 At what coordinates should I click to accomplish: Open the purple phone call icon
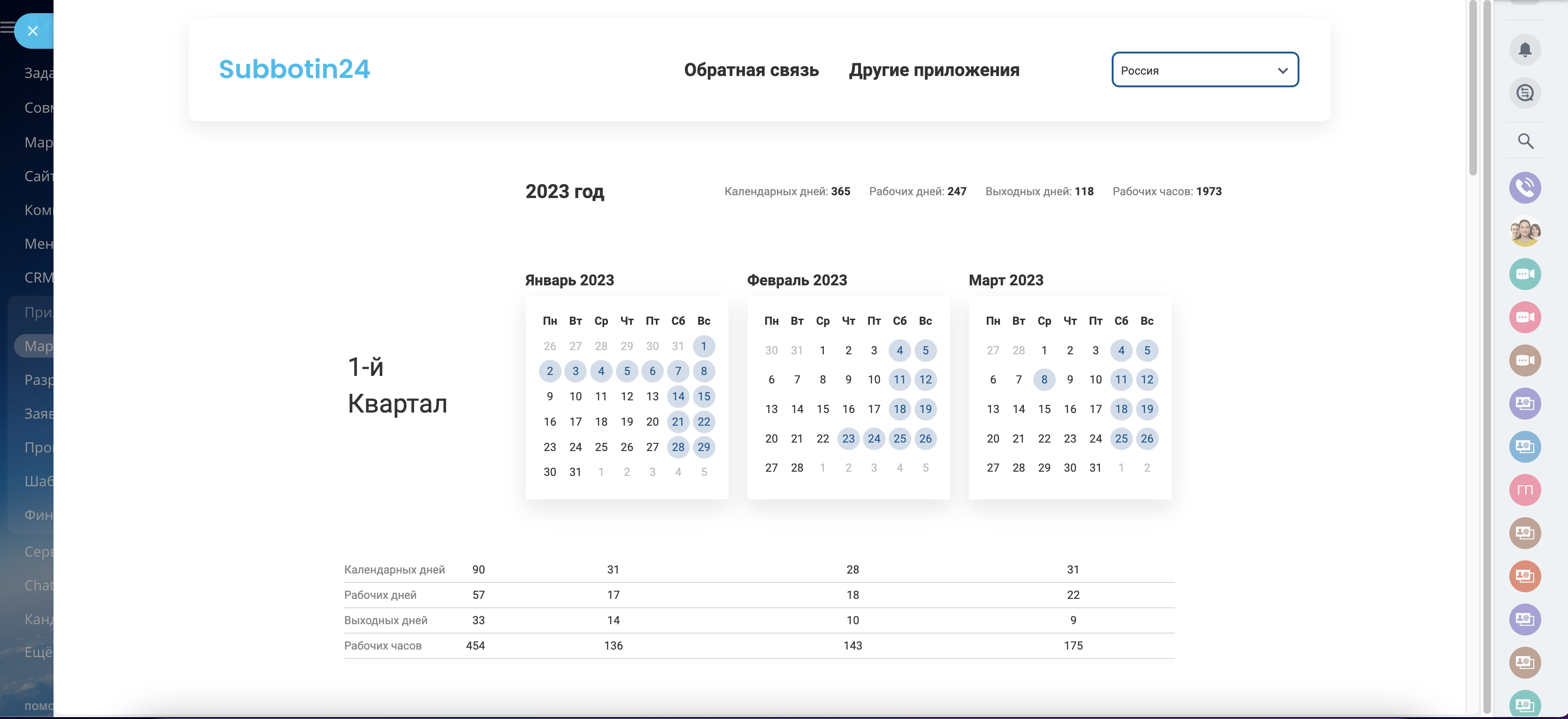pyautogui.click(x=1524, y=188)
